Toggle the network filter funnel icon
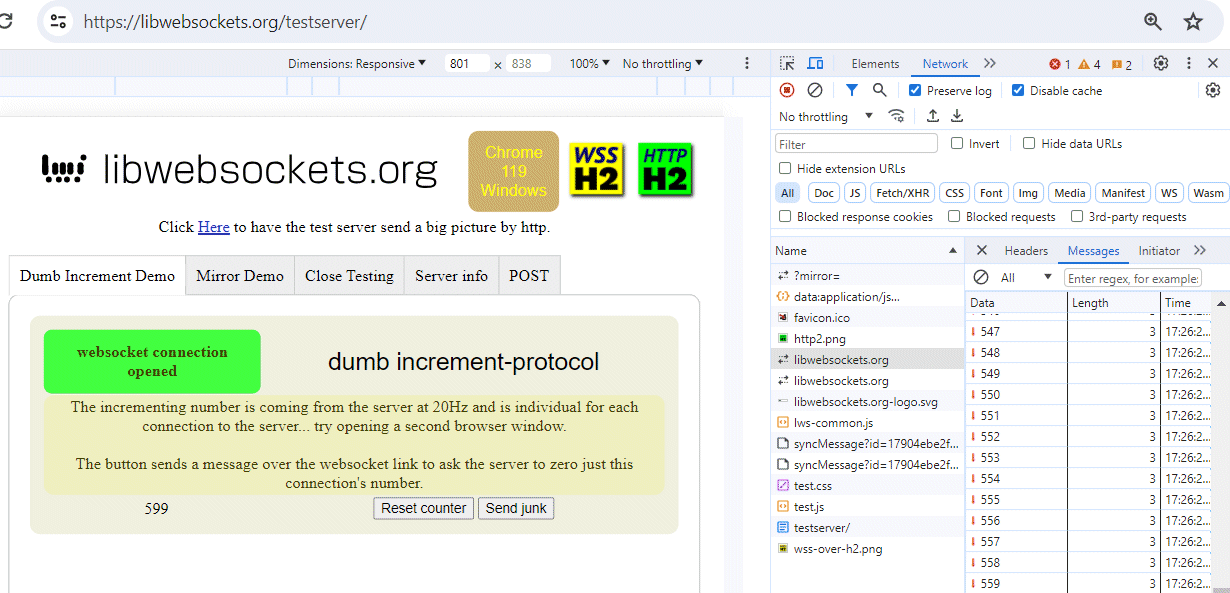 [x=851, y=90]
